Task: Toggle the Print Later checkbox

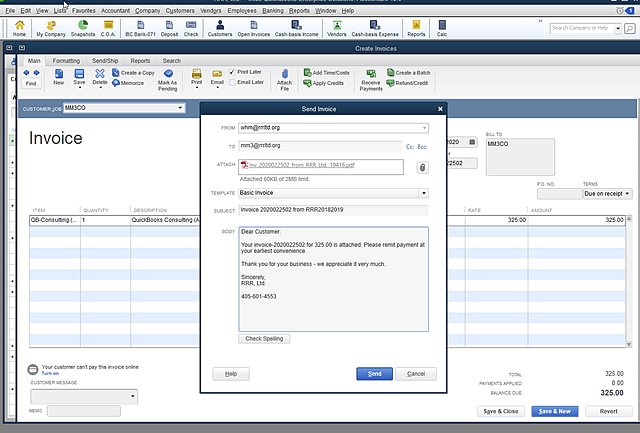Action: [232, 73]
